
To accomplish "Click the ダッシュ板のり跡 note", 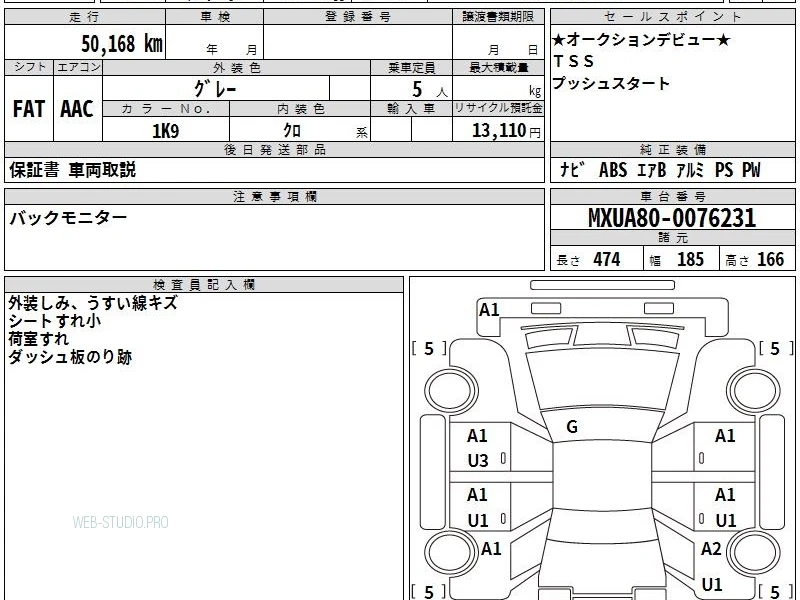I will coord(70,357).
